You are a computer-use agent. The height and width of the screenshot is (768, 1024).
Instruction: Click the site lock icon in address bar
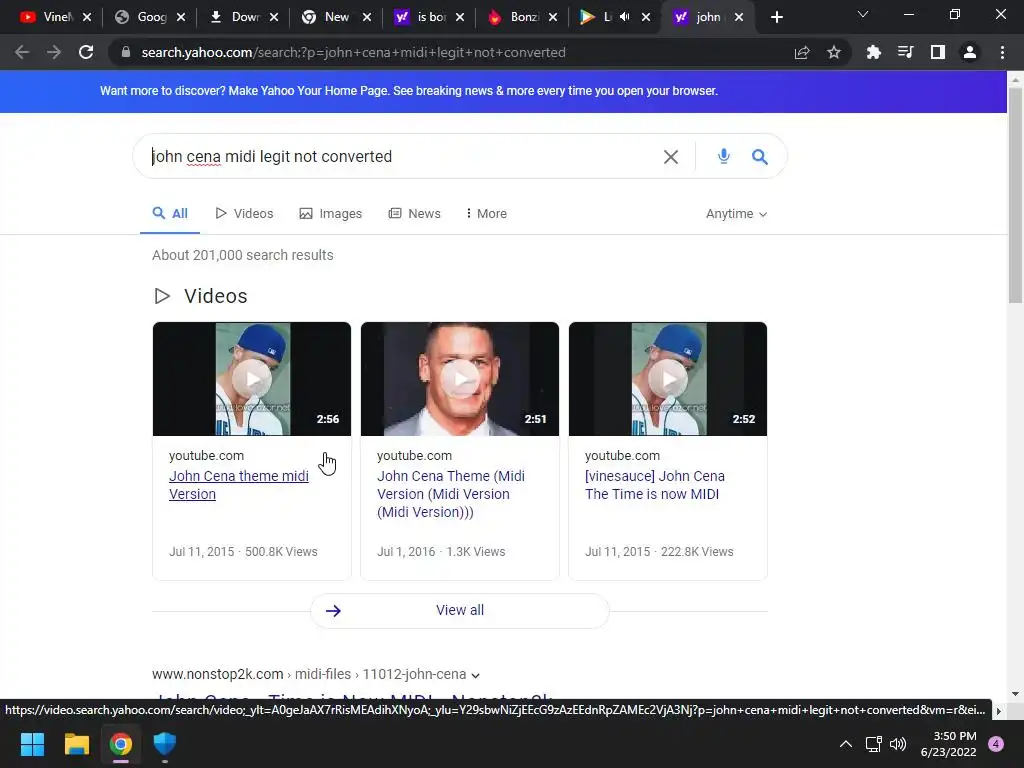125,52
